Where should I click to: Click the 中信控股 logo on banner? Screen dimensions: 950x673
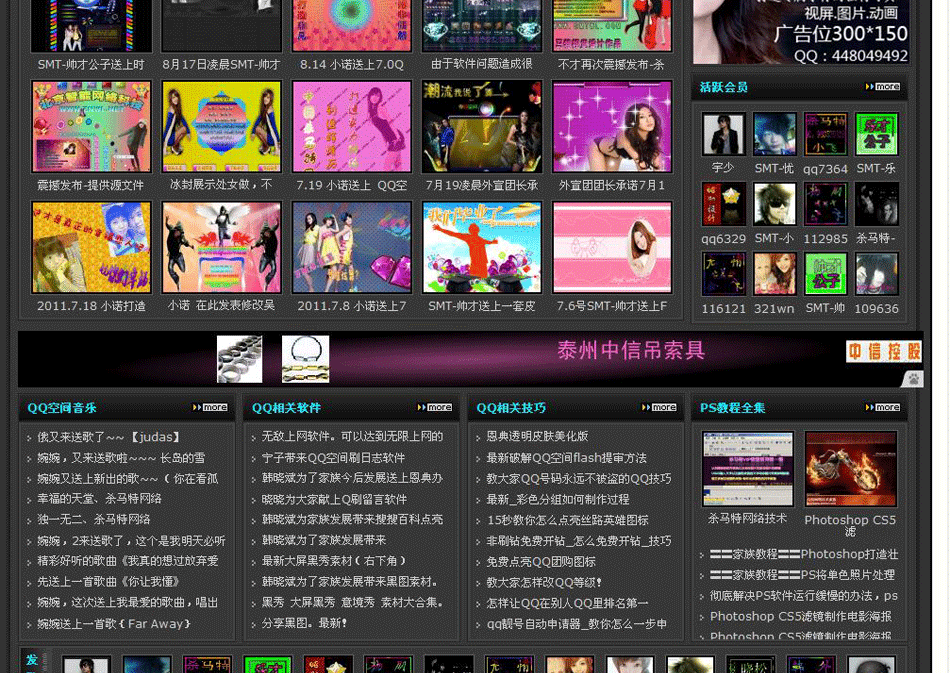tap(883, 351)
